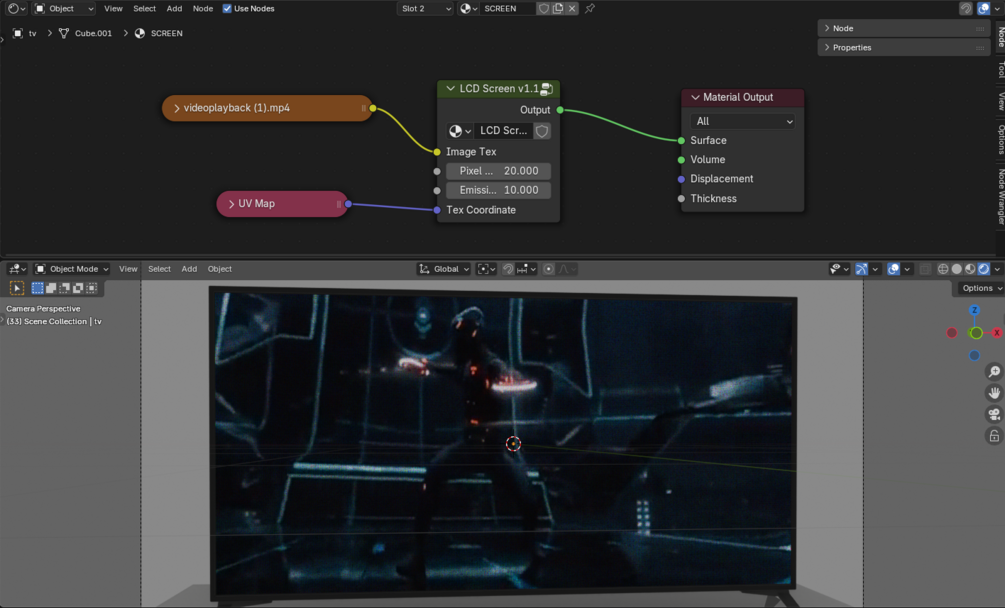Click the Surface input socket
The image size is (1005, 608).
(x=681, y=140)
